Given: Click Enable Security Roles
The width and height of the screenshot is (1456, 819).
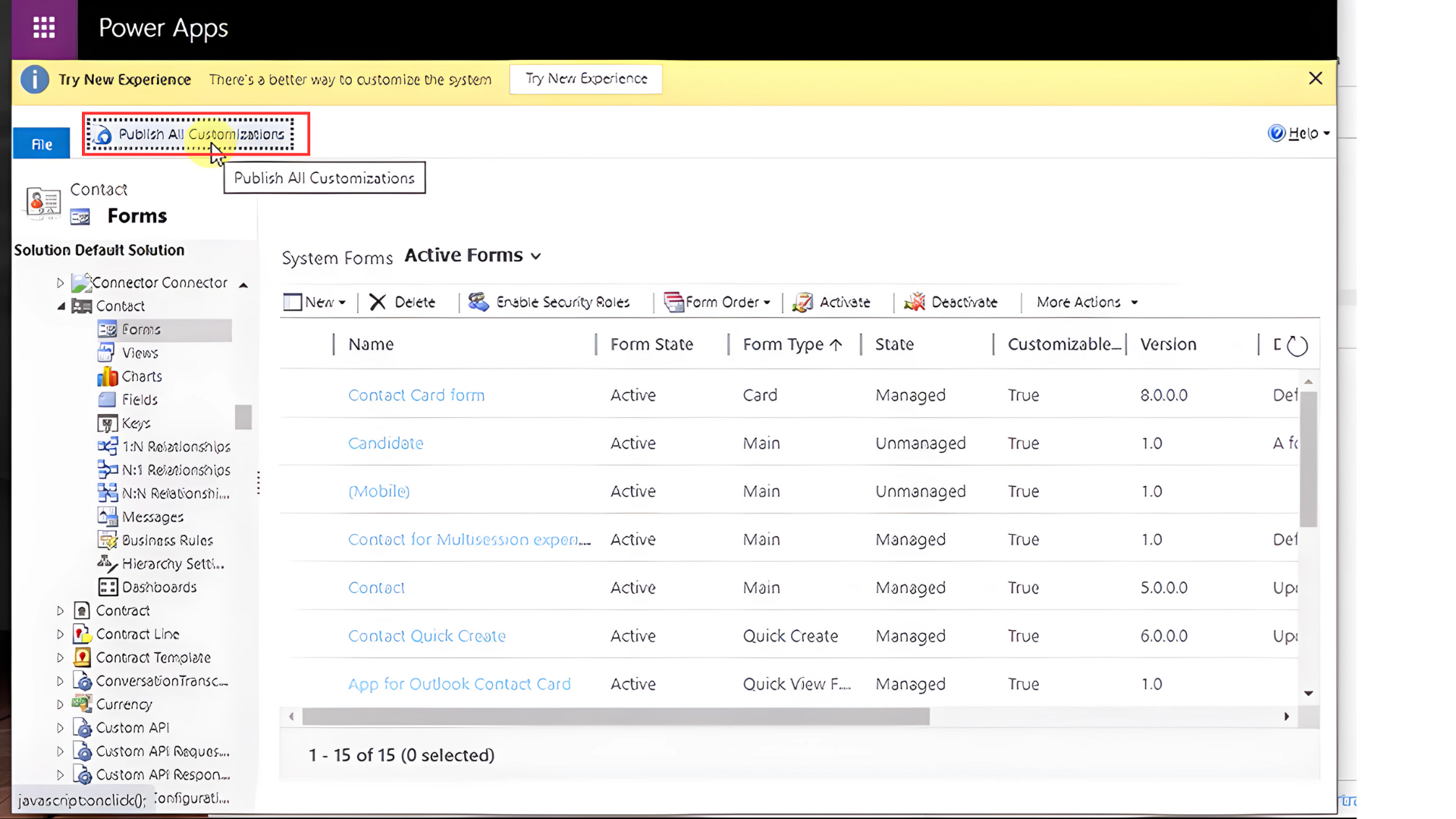Looking at the screenshot, I should click(549, 302).
